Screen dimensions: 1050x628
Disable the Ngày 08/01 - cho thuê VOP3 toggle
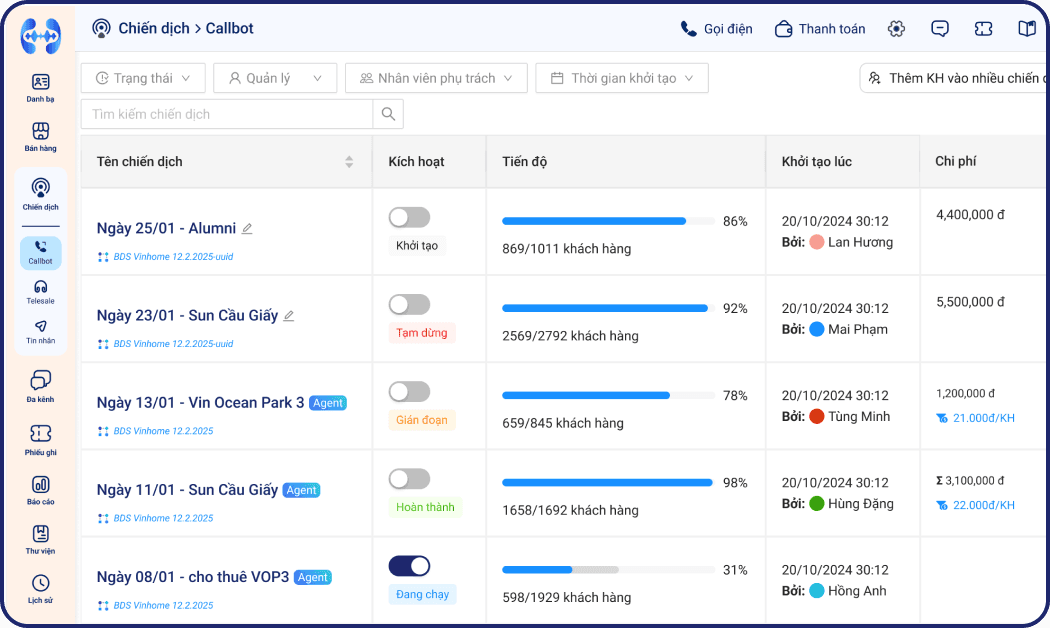point(409,566)
